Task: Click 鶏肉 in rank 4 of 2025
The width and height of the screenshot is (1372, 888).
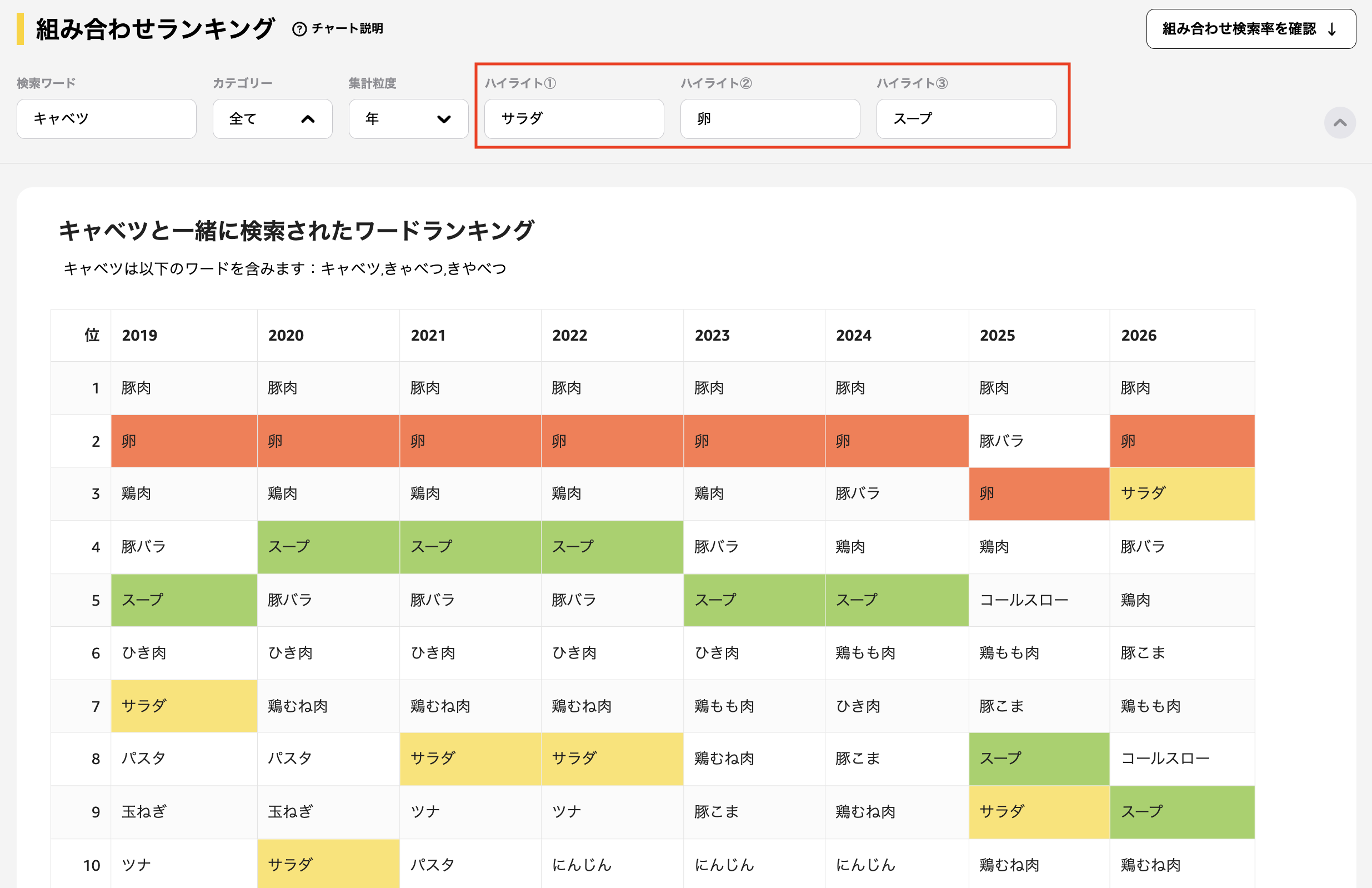Action: (995, 547)
